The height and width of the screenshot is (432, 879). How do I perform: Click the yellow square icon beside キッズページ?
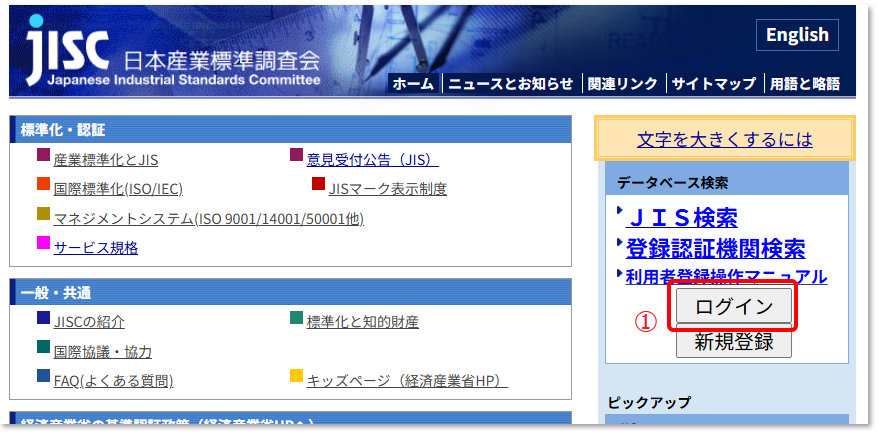(x=297, y=376)
